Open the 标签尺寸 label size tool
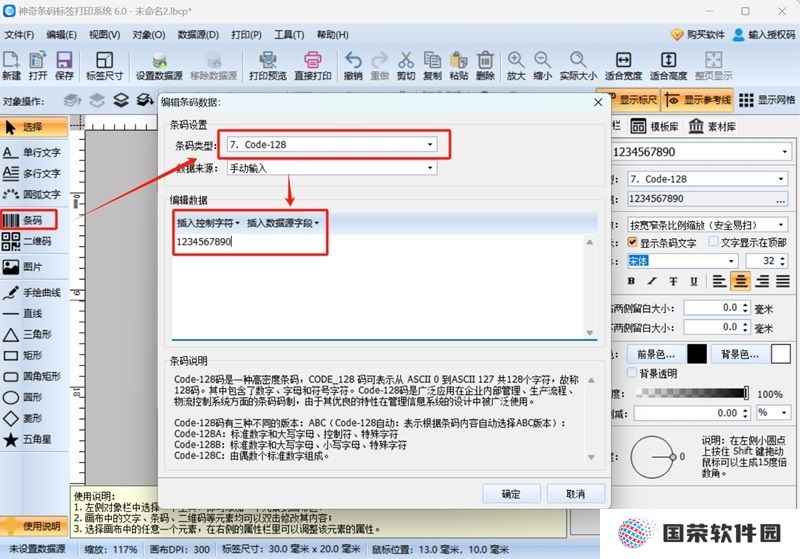The height and width of the screenshot is (559, 800). pyautogui.click(x=105, y=65)
